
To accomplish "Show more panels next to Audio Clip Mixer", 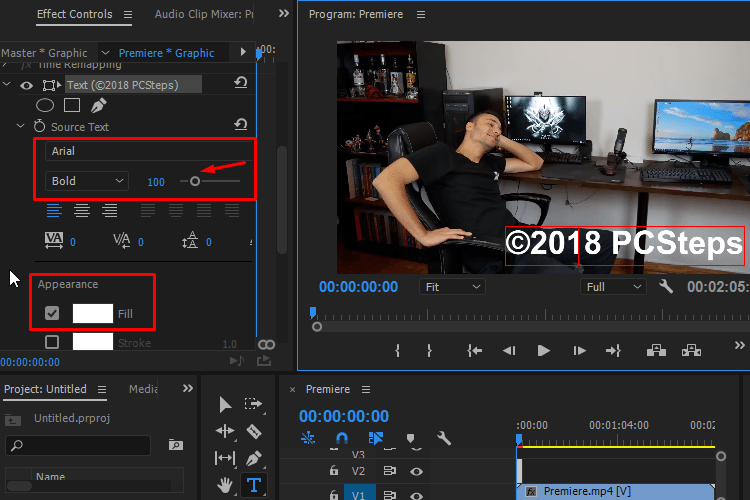I will pos(284,13).
